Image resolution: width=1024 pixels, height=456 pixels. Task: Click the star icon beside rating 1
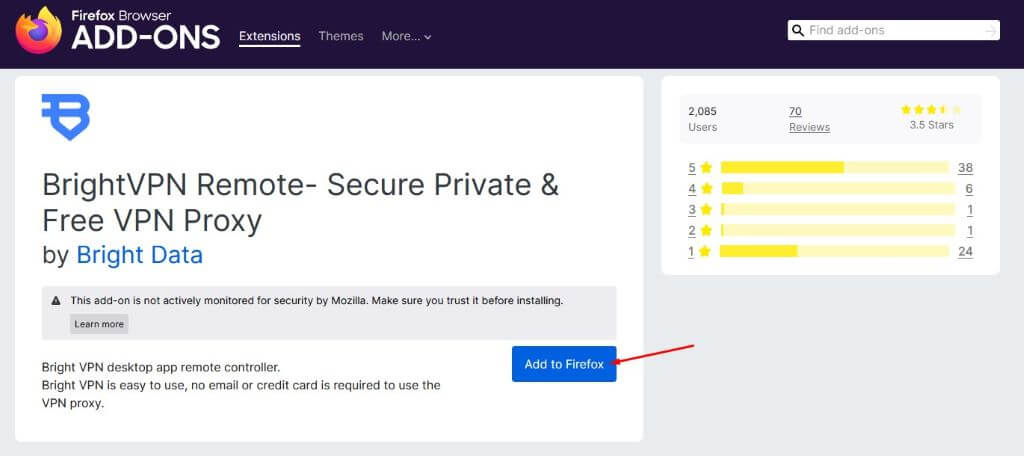(706, 252)
